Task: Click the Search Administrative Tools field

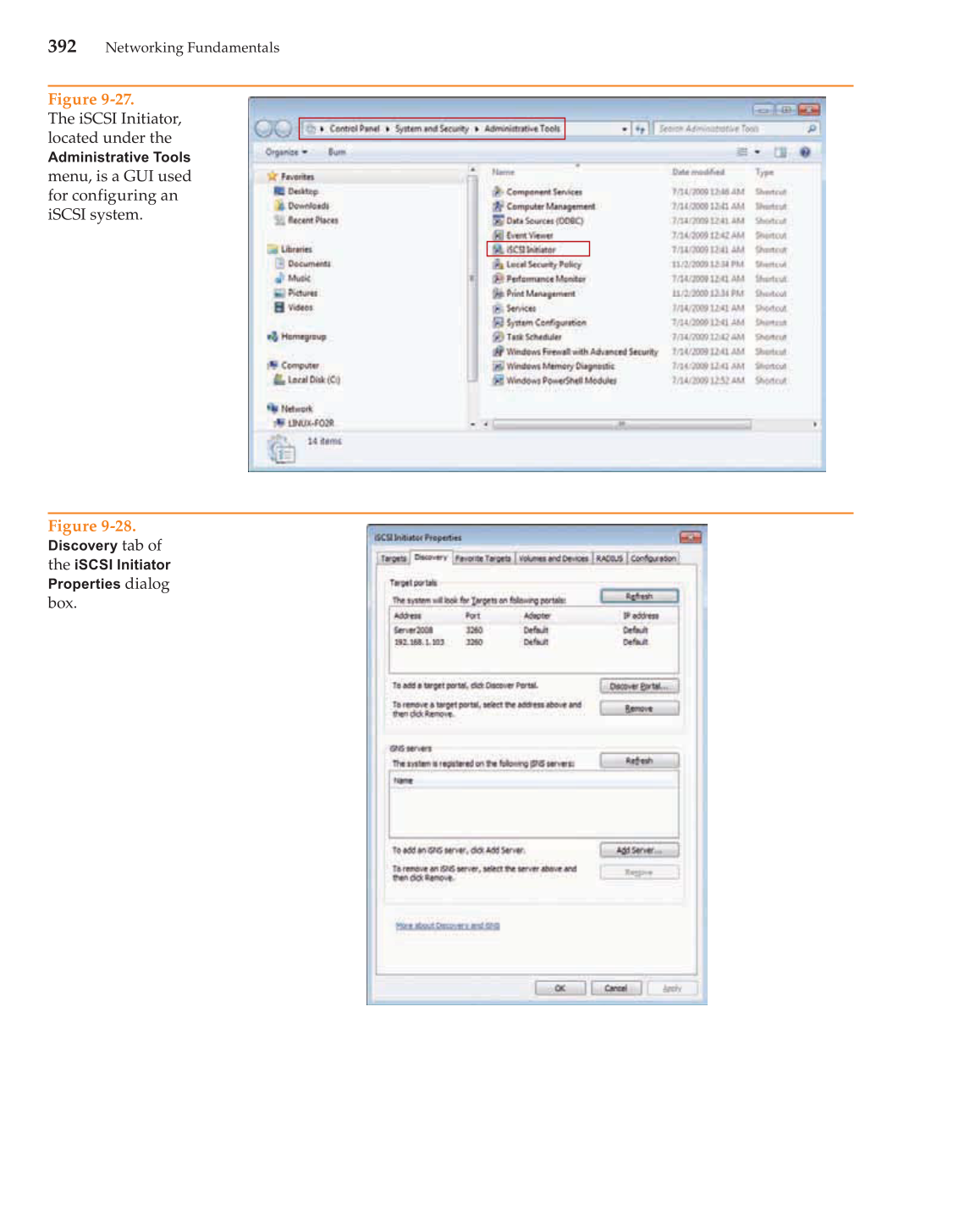Action: tap(730, 129)
